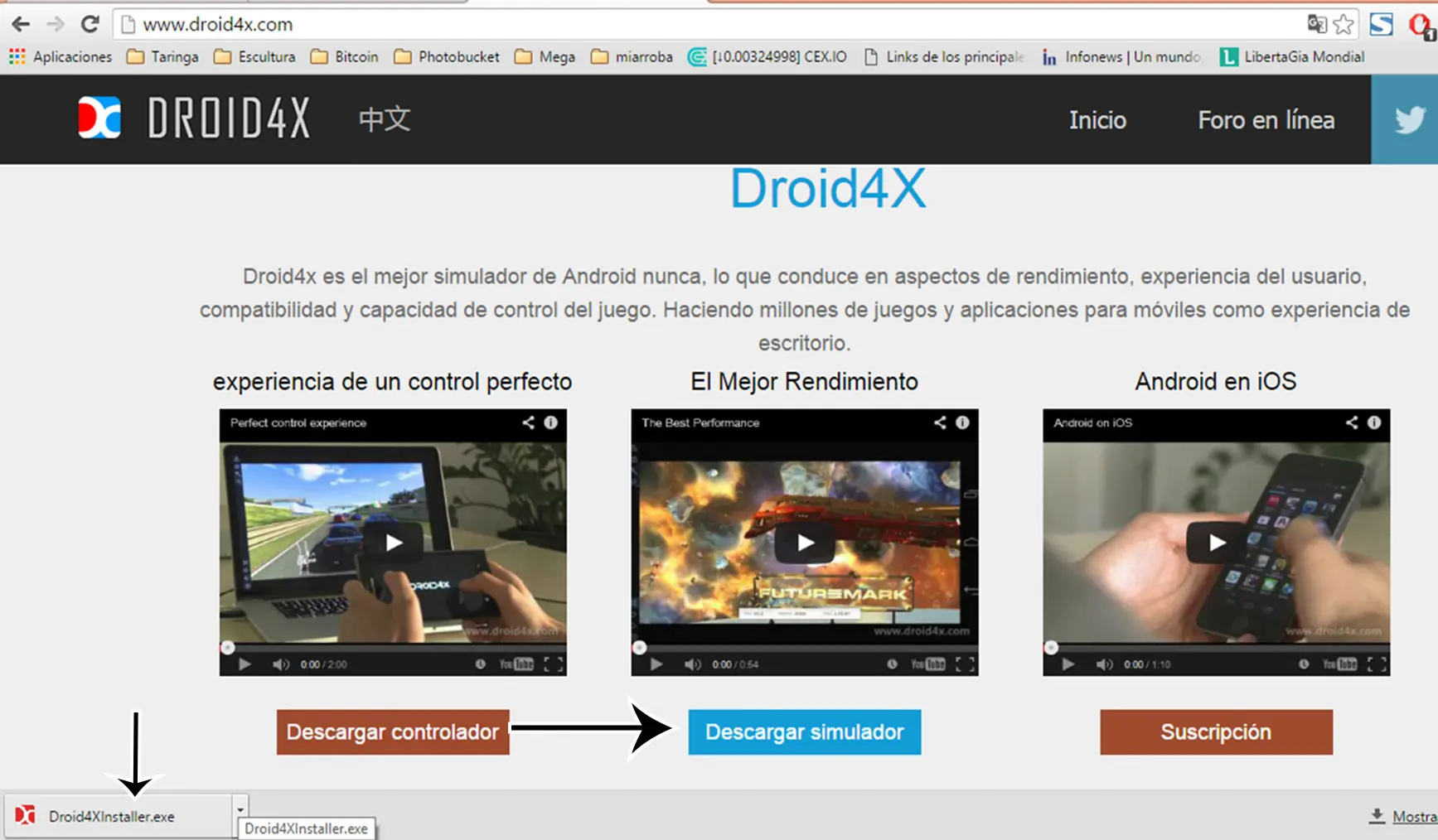Mute the Android on iOS video
The image size is (1438, 840).
[1105, 664]
